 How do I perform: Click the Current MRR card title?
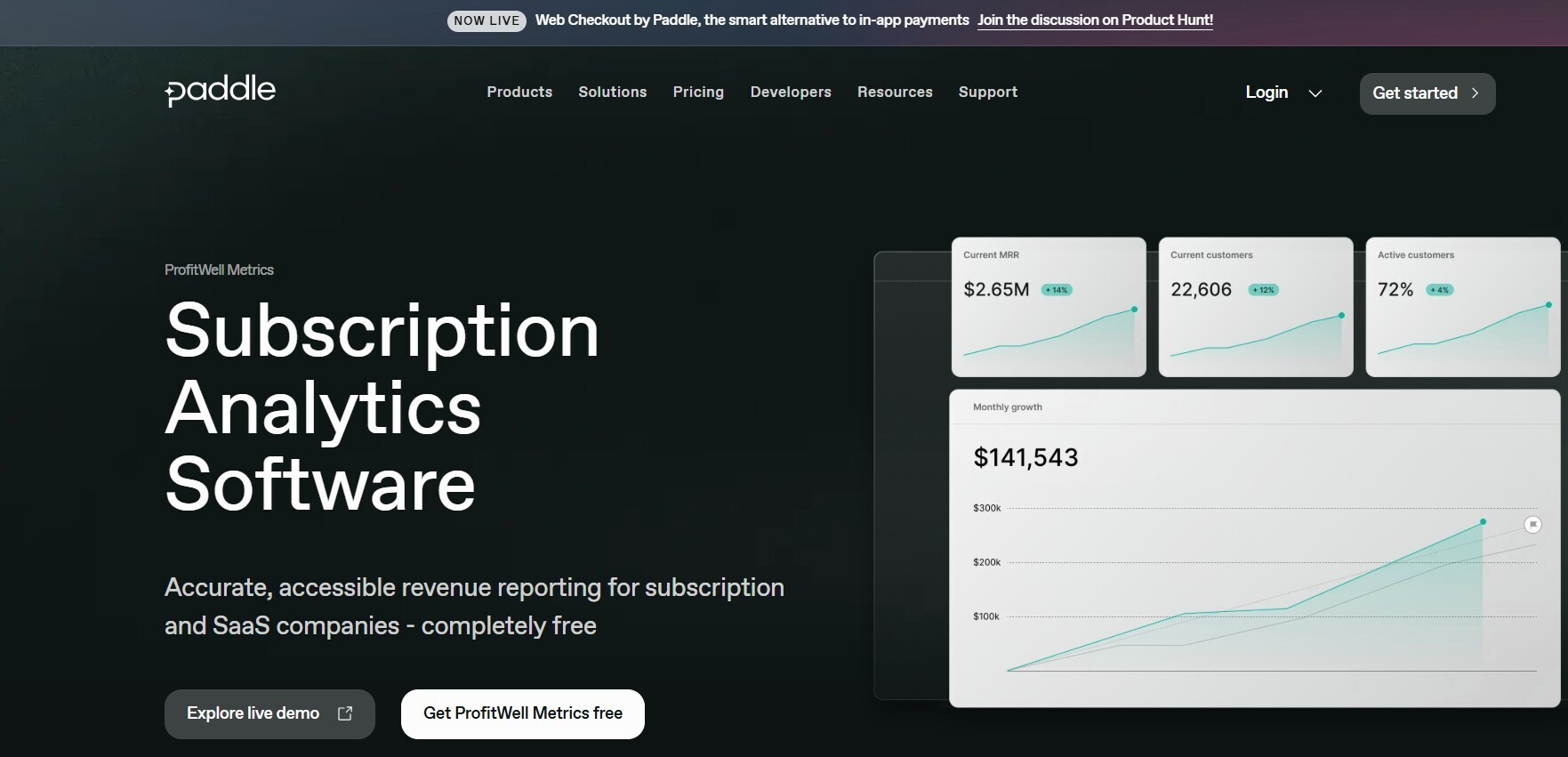click(x=991, y=255)
